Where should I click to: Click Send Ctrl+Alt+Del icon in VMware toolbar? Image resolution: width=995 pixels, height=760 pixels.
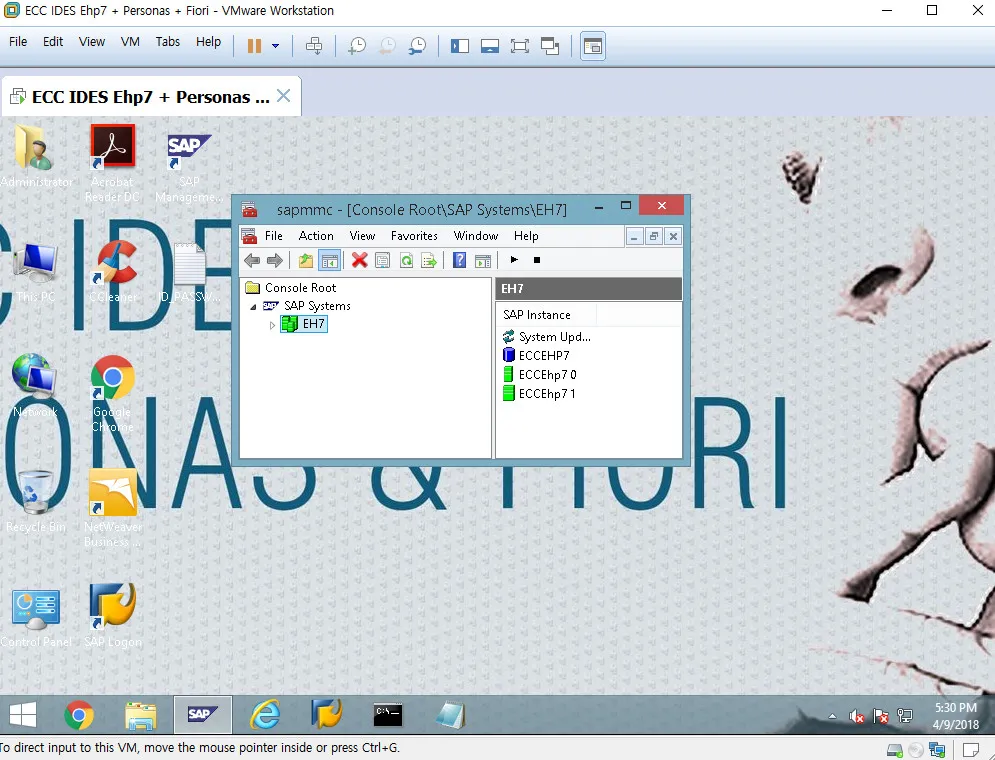click(x=314, y=46)
